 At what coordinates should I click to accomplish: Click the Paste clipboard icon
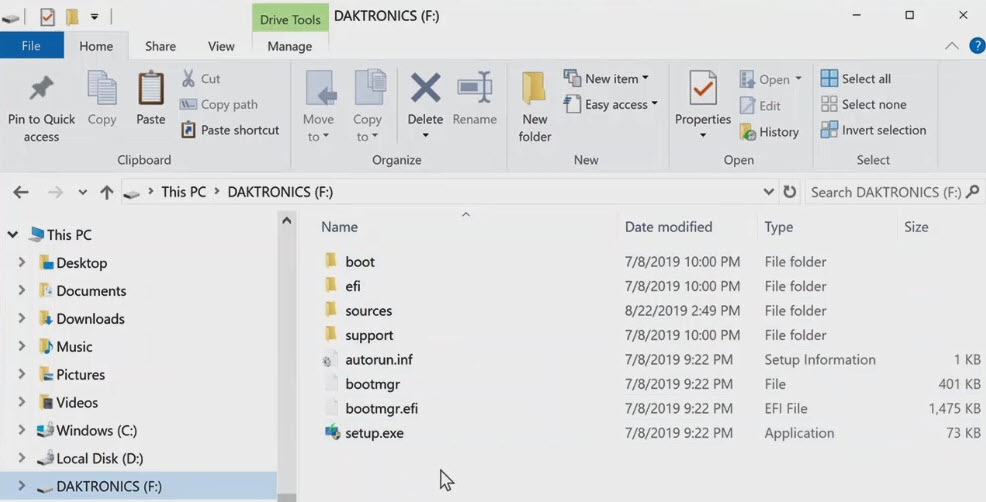tap(151, 89)
